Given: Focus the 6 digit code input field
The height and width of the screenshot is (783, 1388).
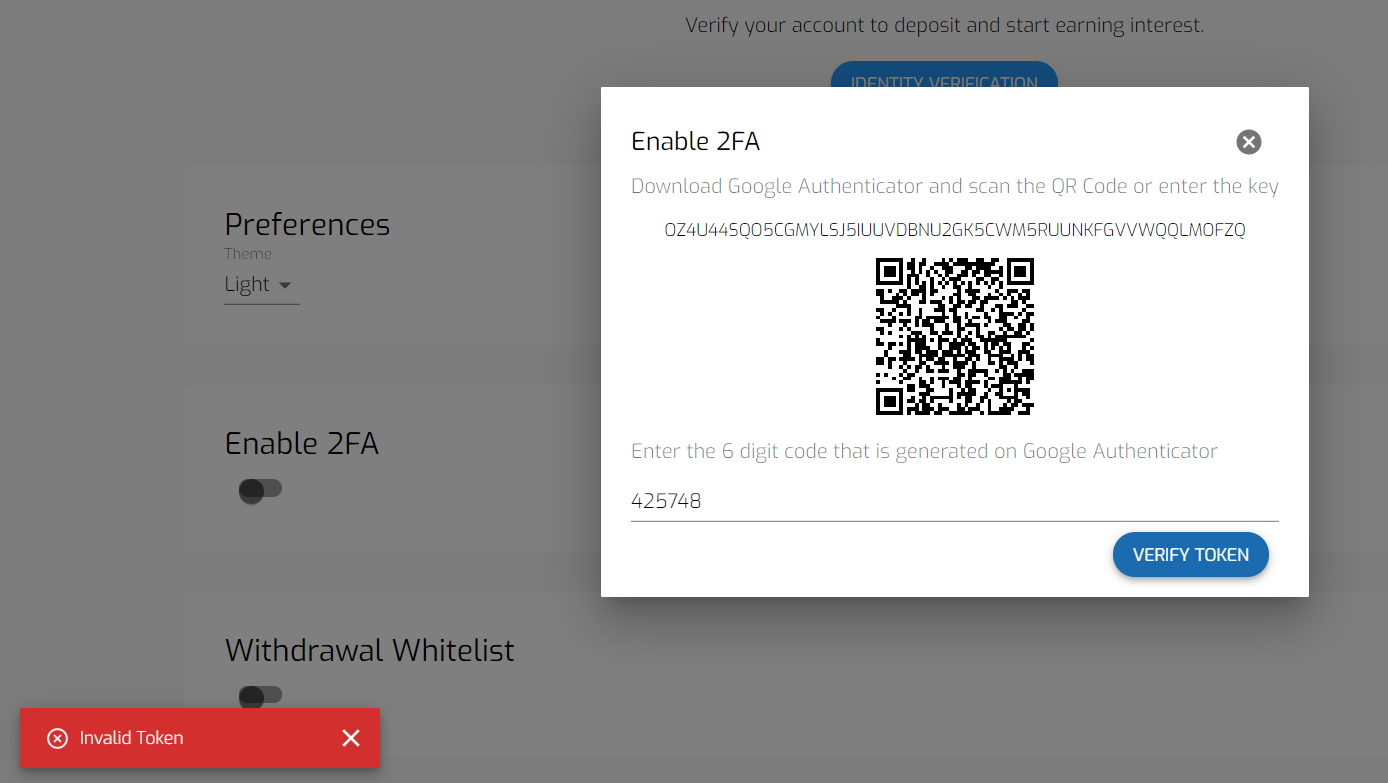Looking at the screenshot, I should (x=954, y=501).
